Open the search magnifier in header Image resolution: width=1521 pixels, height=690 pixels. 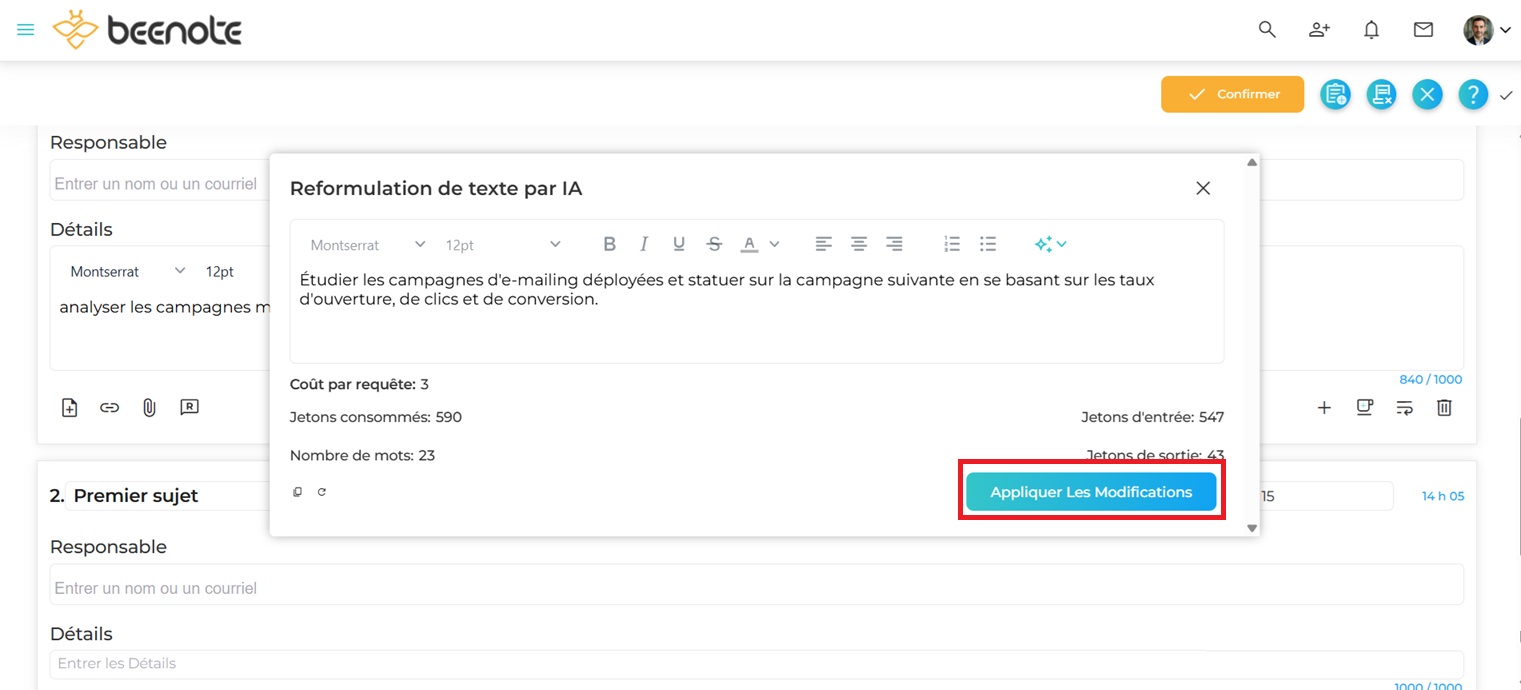(x=1267, y=30)
